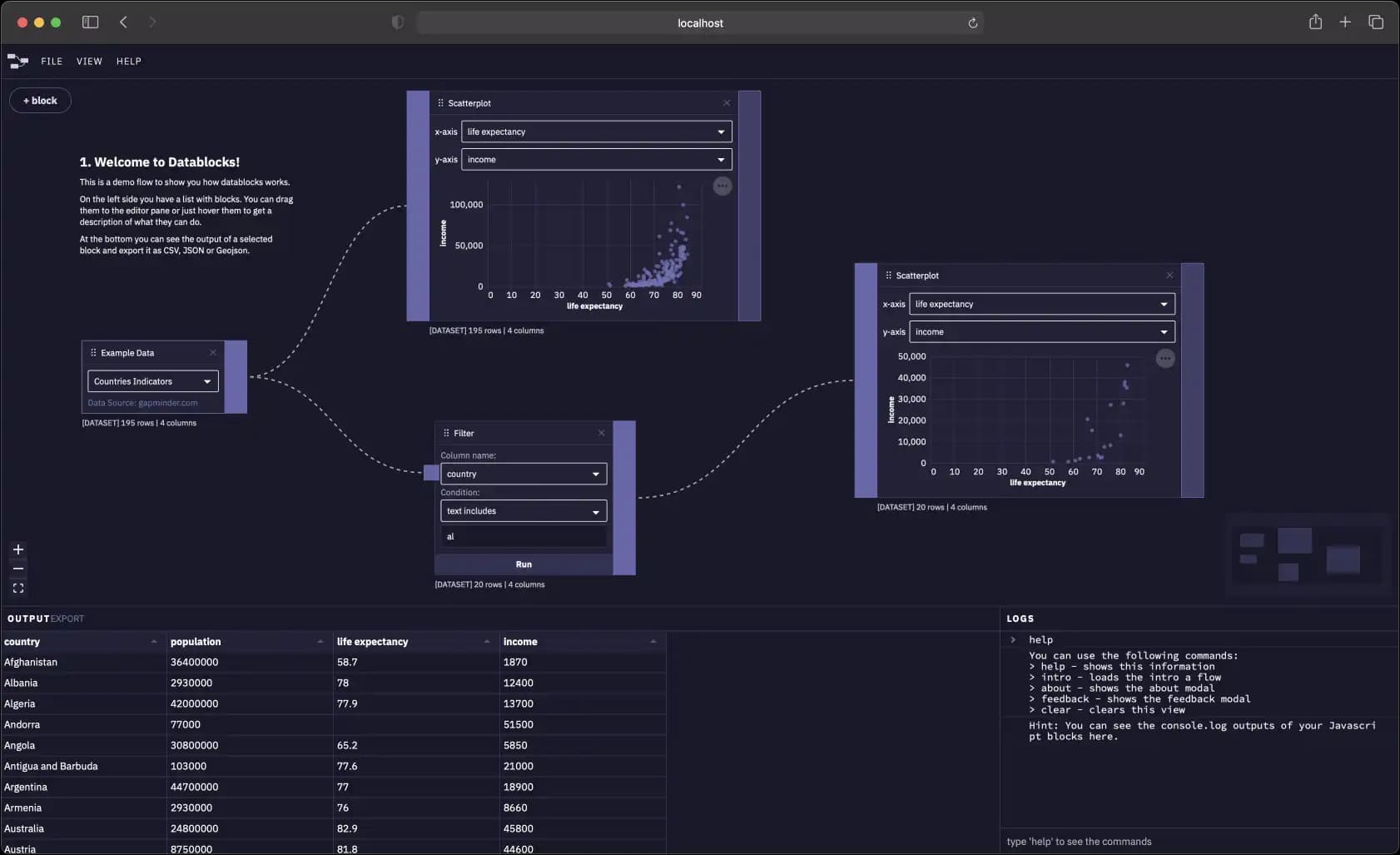Open the FILE menu
The height and width of the screenshot is (855, 1400).
52,61
